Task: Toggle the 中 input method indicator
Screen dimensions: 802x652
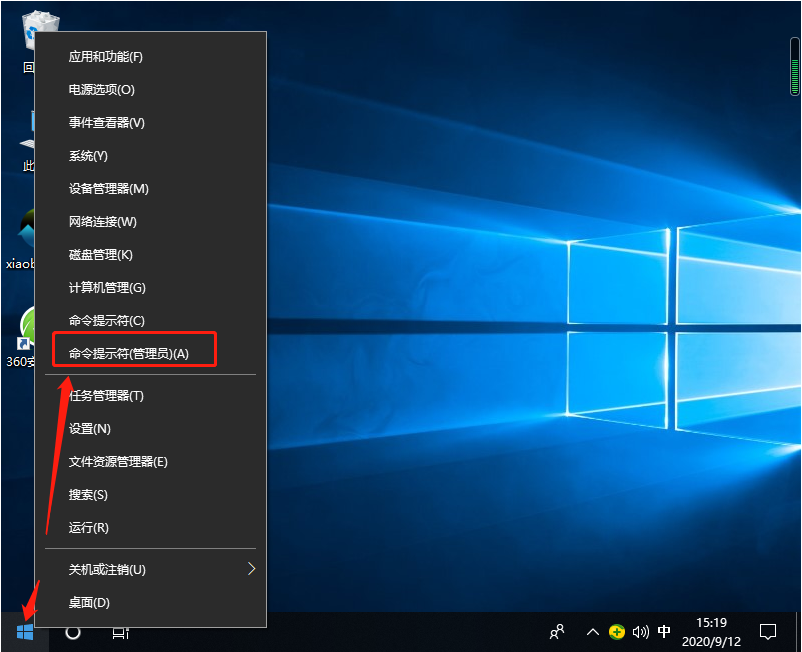Action: [x=664, y=633]
